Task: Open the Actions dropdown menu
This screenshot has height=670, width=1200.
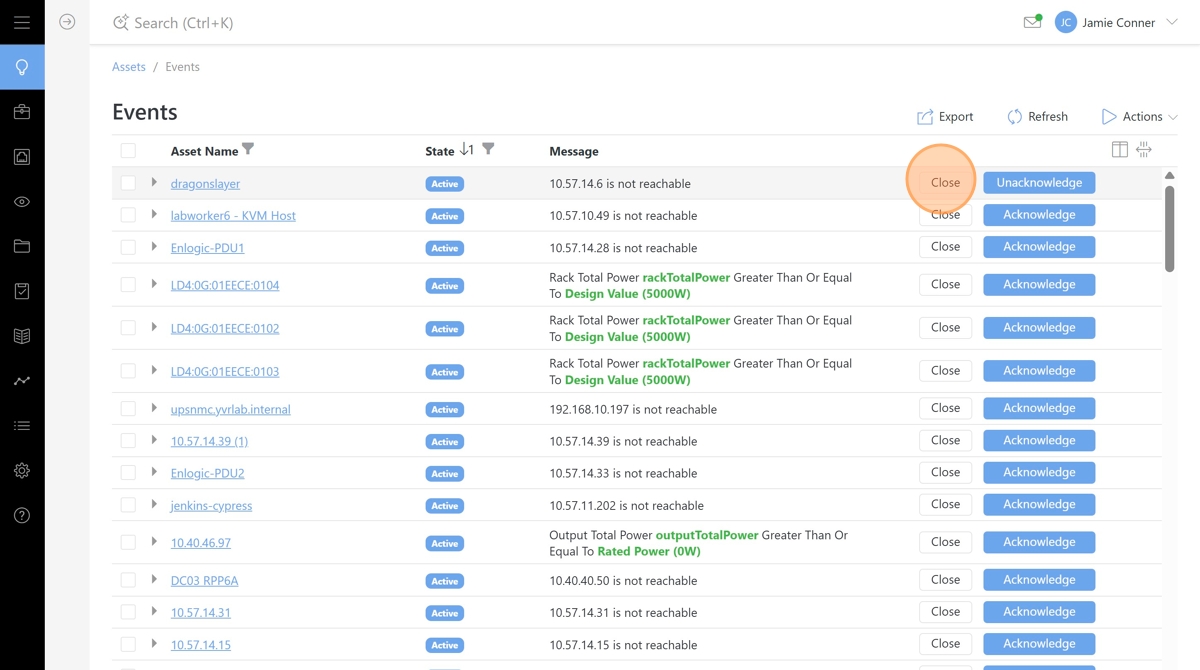Action: [1140, 117]
